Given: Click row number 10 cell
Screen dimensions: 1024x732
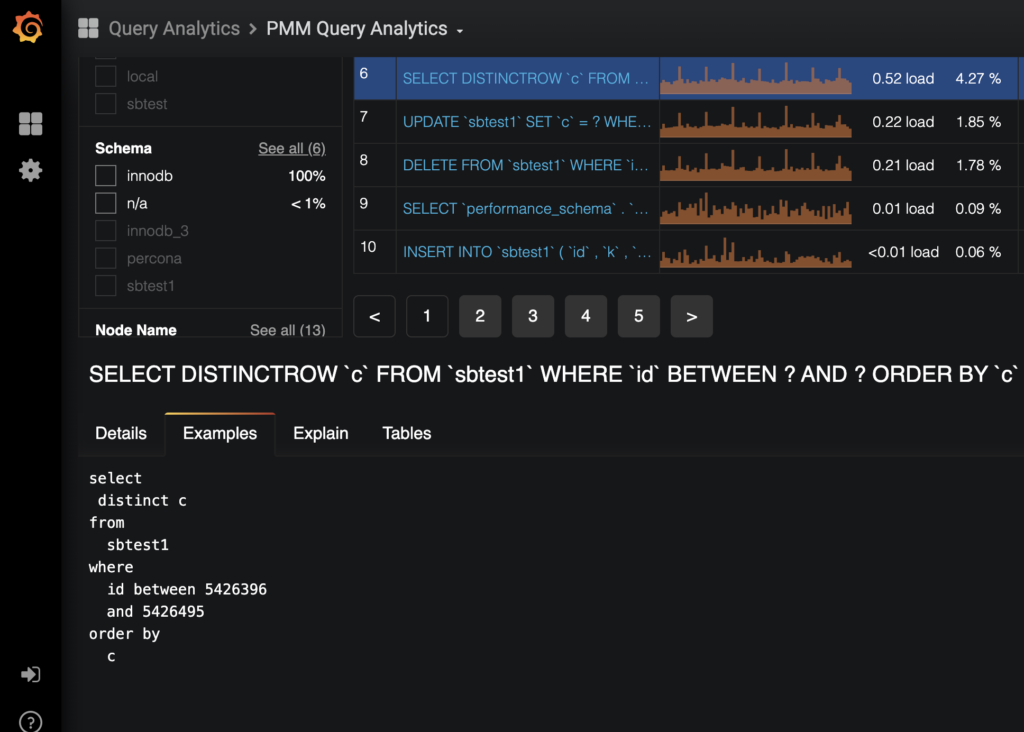Looking at the screenshot, I should [374, 252].
